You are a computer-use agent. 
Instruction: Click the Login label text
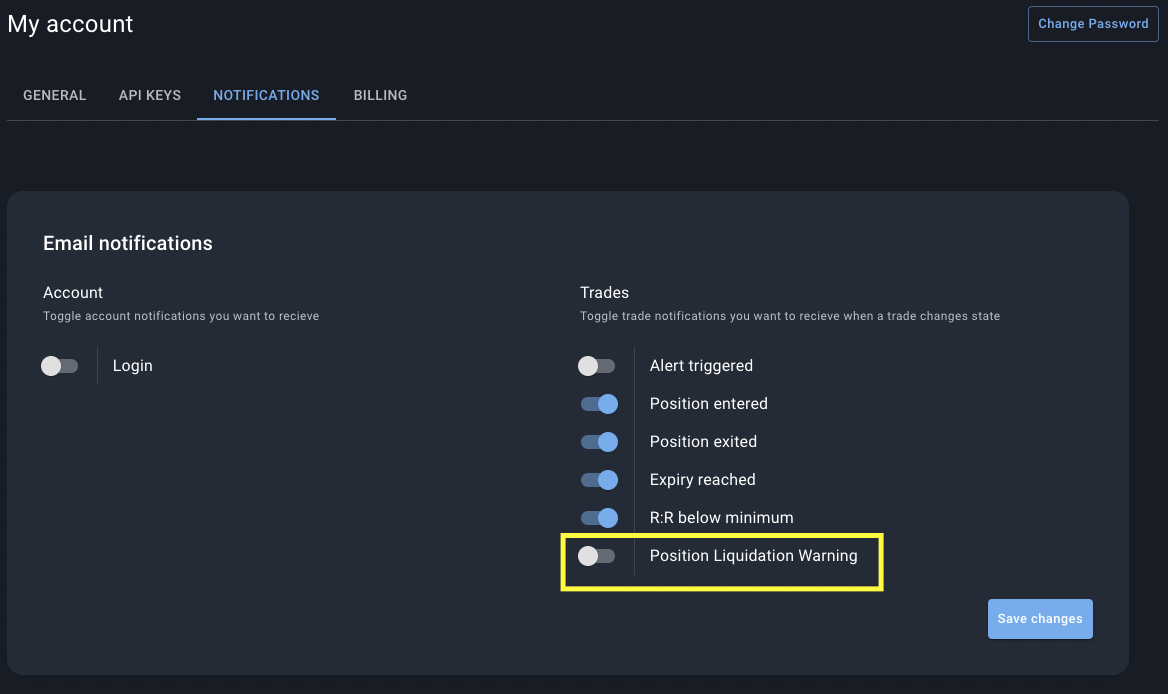[x=133, y=366]
